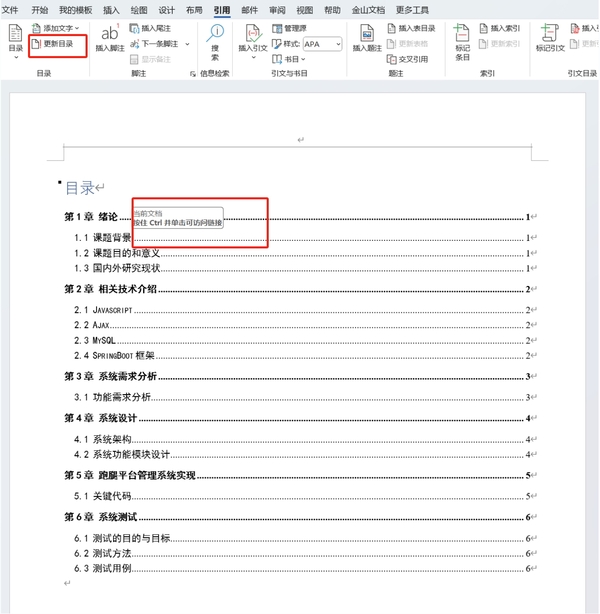The height and width of the screenshot is (614, 600).
Task: Open 交叉引用 cross-reference
Action: coord(407,60)
